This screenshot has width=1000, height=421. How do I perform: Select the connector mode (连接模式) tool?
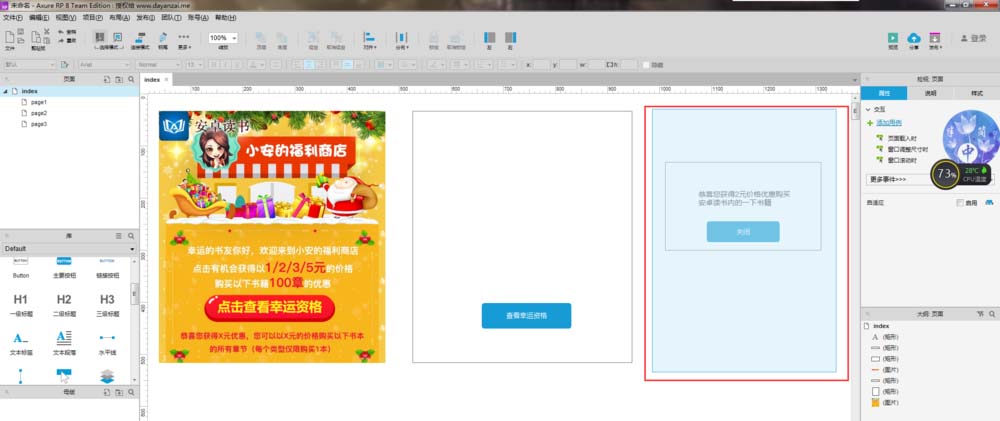pos(140,38)
